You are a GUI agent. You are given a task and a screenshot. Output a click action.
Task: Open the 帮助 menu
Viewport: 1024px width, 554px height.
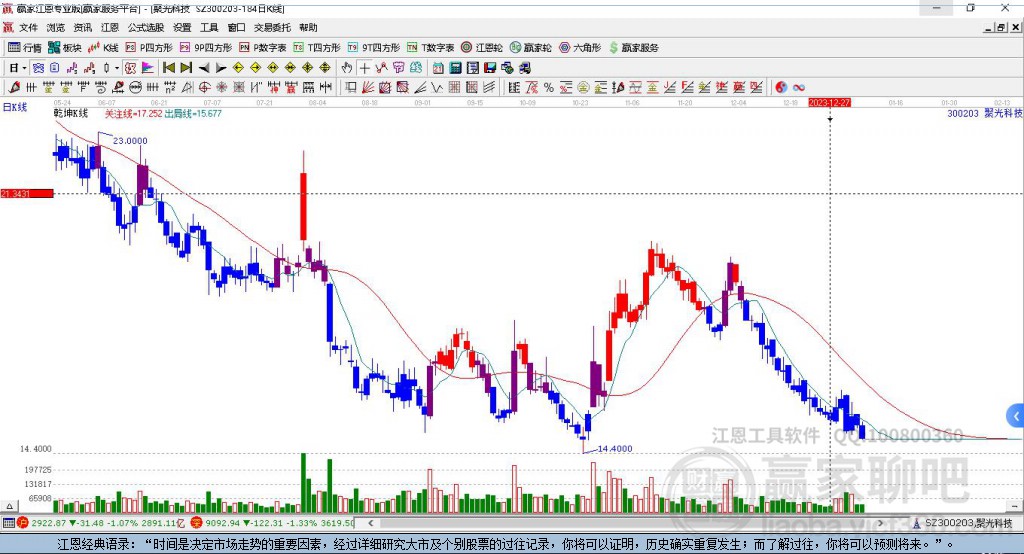[x=308, y=27]
